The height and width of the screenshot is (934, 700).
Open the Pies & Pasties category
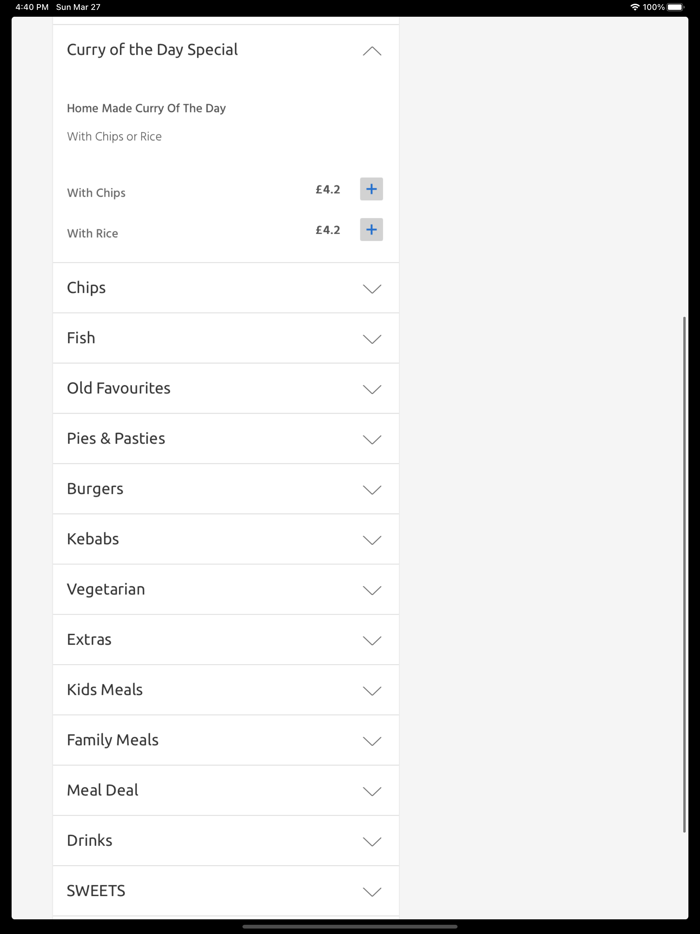[x=116, y=438]
